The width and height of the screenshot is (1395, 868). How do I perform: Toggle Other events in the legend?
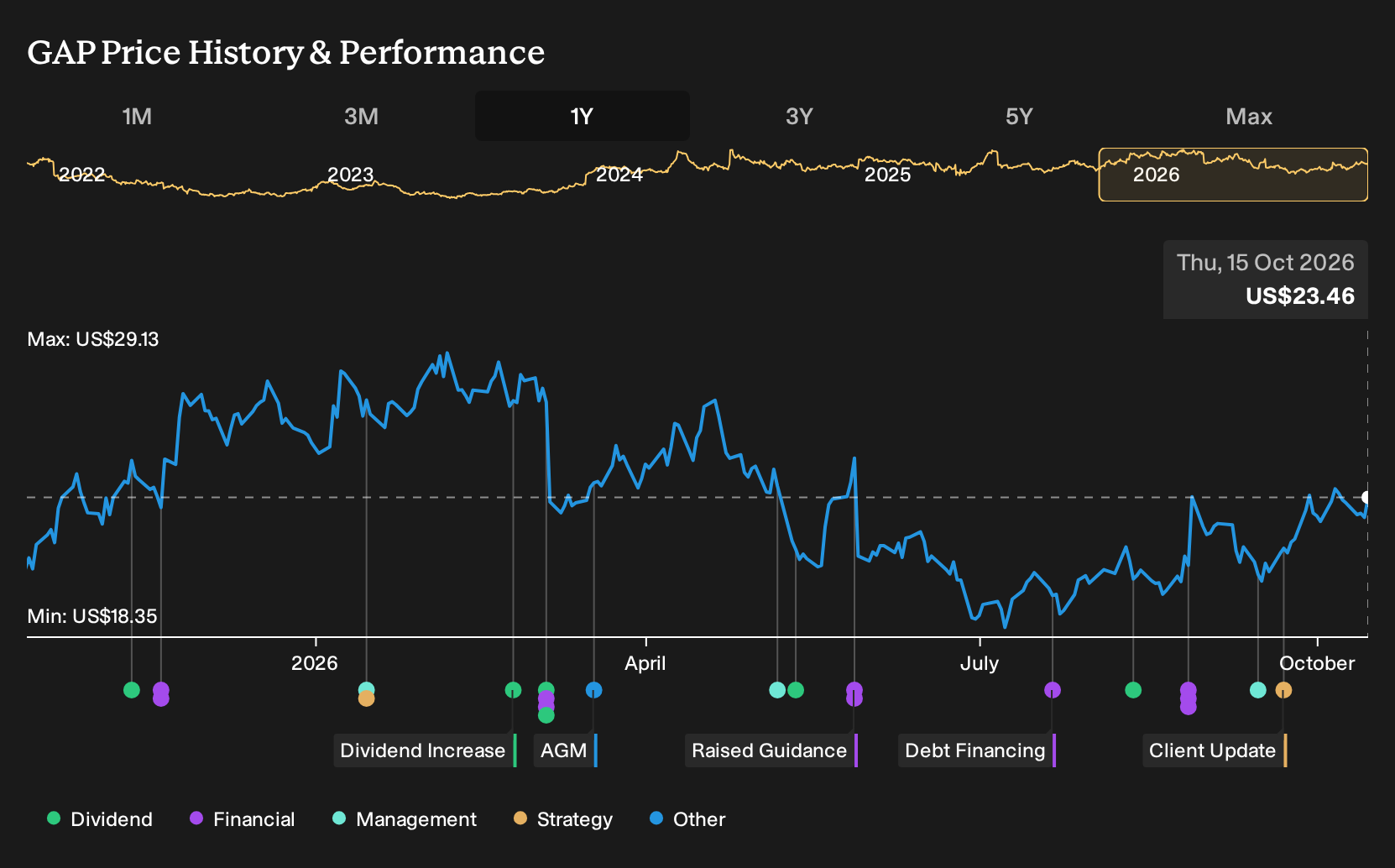[x=687, y=819]
